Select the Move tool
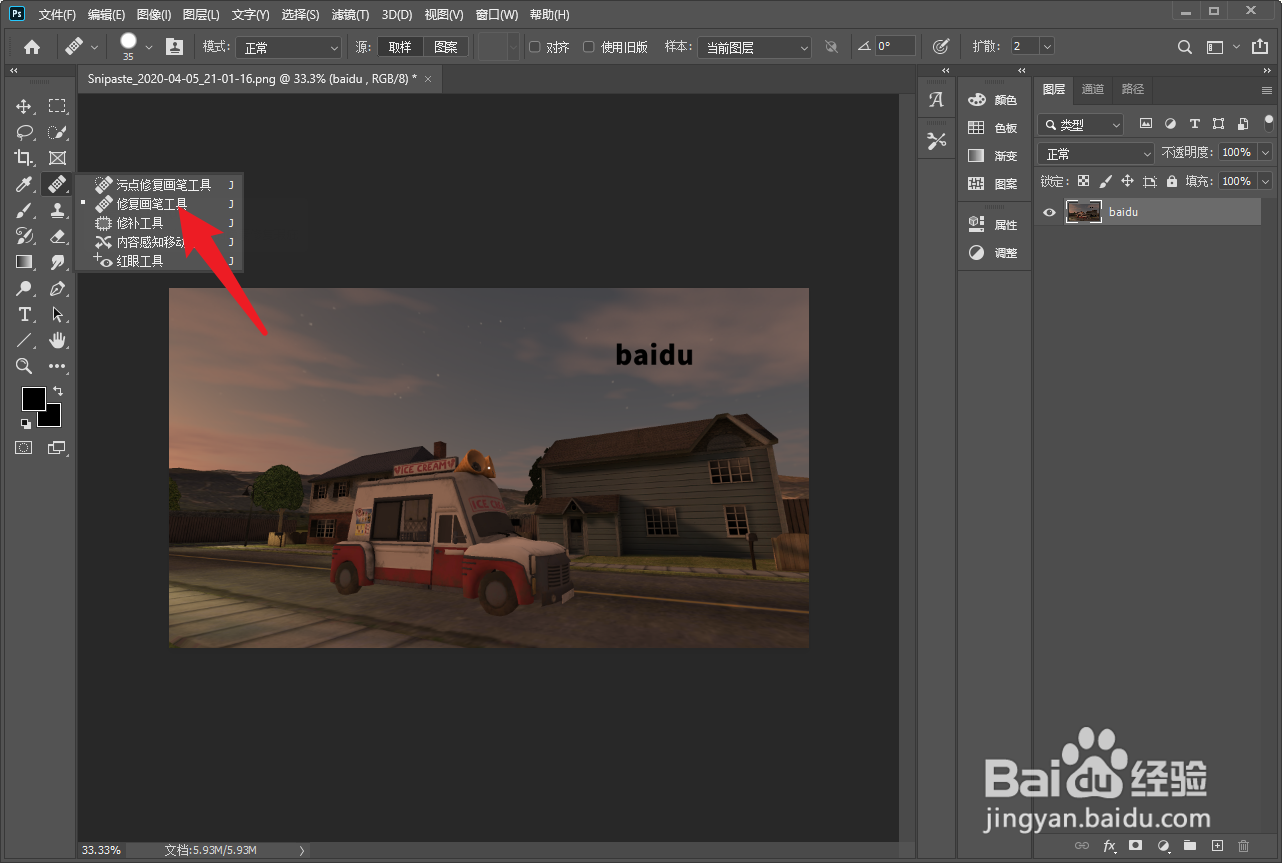 (24, 106)
